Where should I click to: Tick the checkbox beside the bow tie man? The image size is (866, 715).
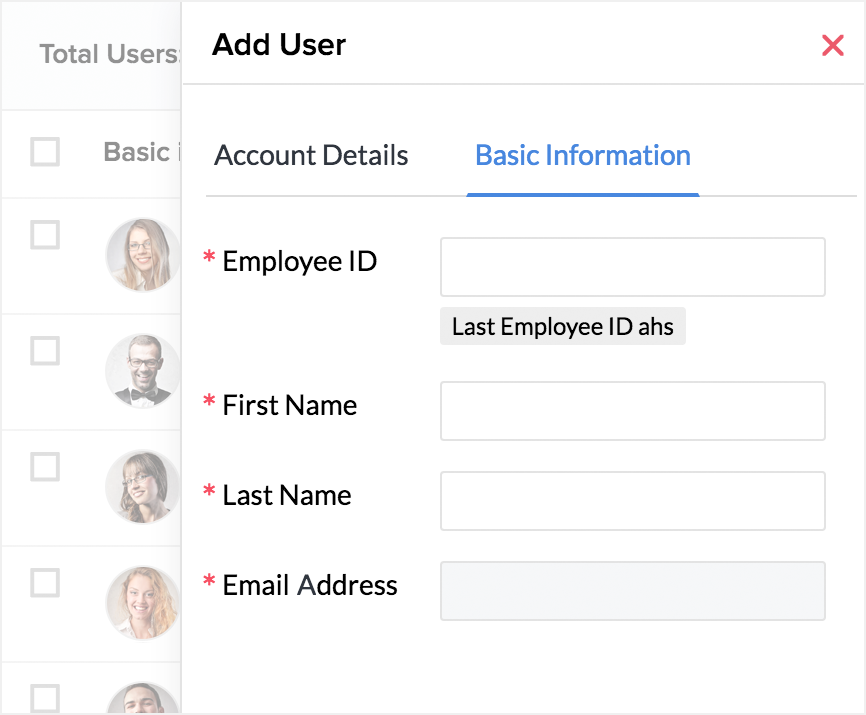45,351
